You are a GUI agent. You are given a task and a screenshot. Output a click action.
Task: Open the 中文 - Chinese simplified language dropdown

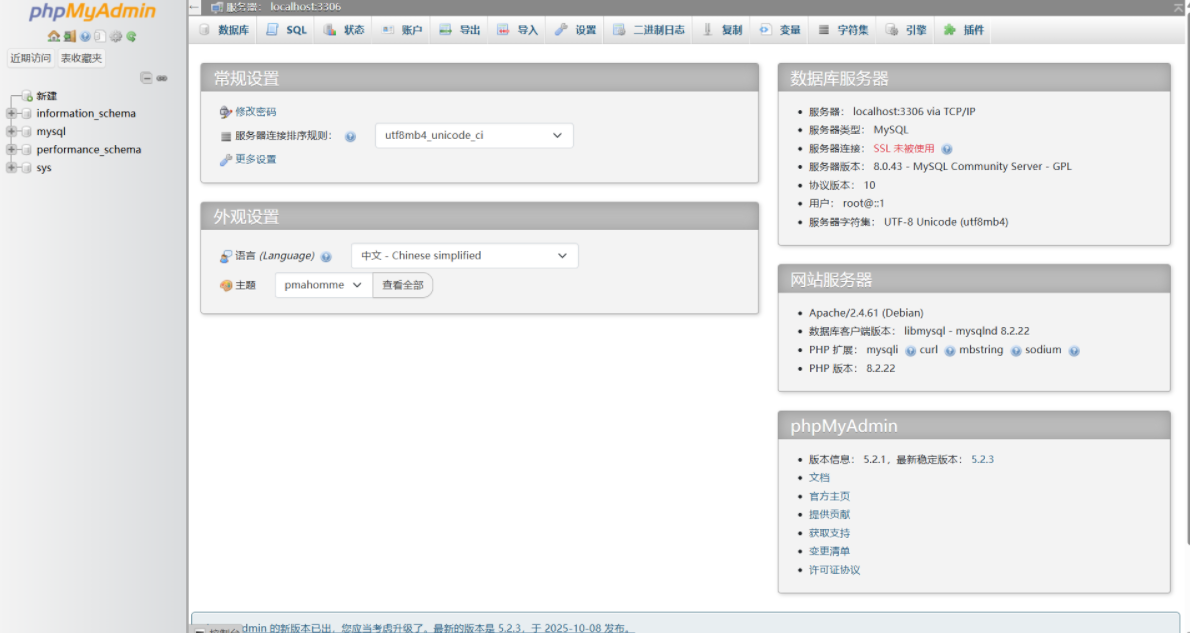pyautogui.click(x=464, y=256)
